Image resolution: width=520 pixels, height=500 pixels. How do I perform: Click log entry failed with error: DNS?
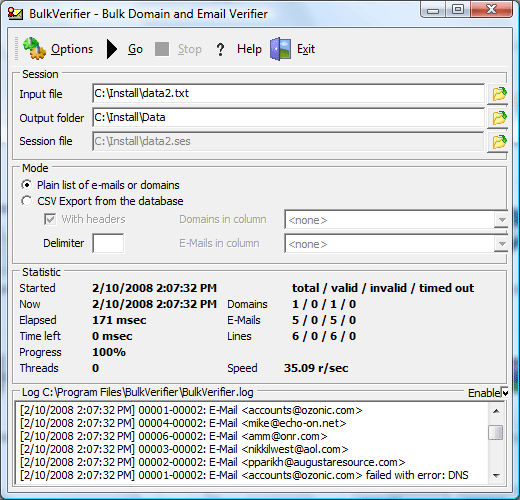(244, 475)
